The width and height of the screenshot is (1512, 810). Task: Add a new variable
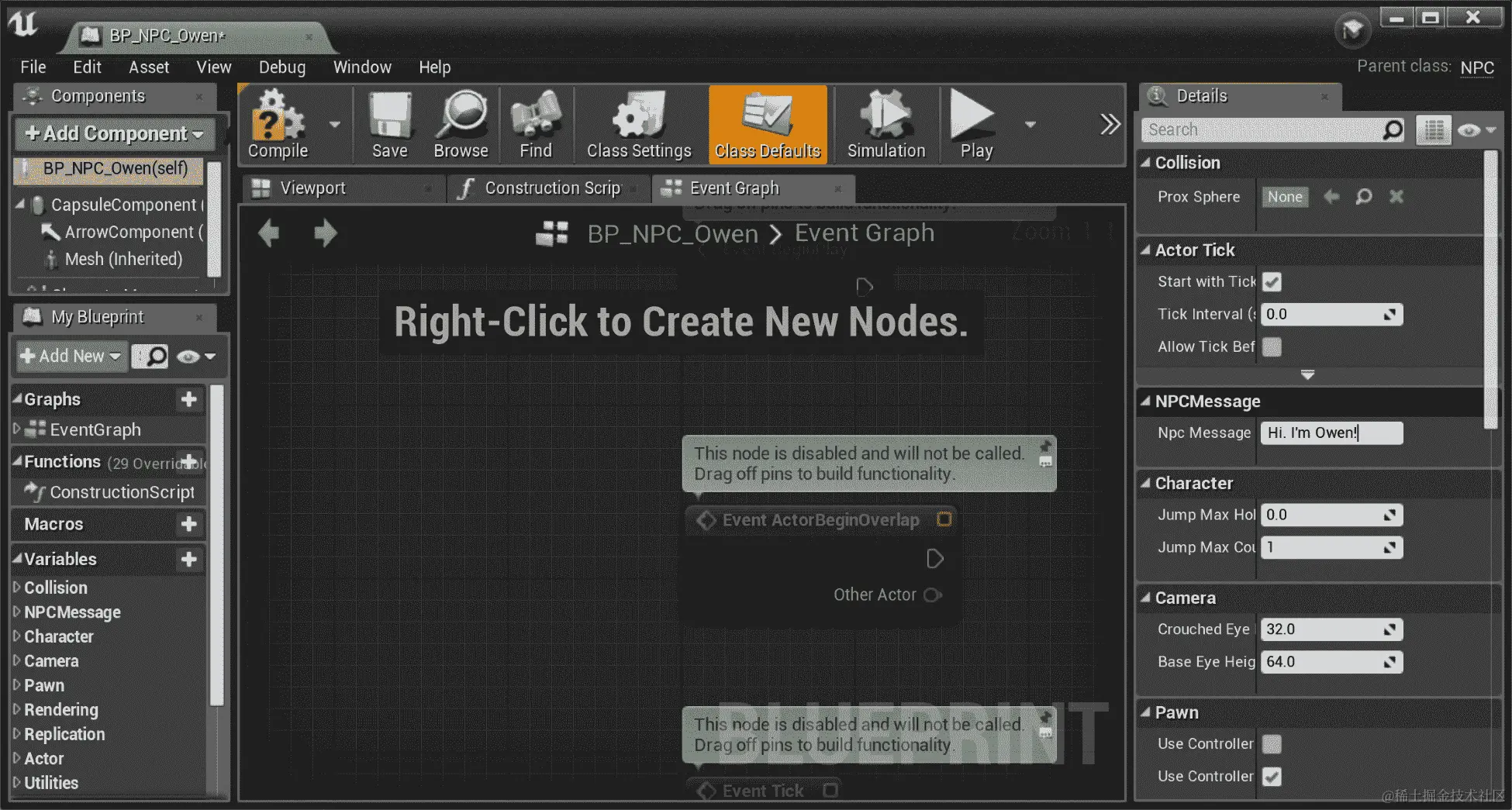[188, 559]
